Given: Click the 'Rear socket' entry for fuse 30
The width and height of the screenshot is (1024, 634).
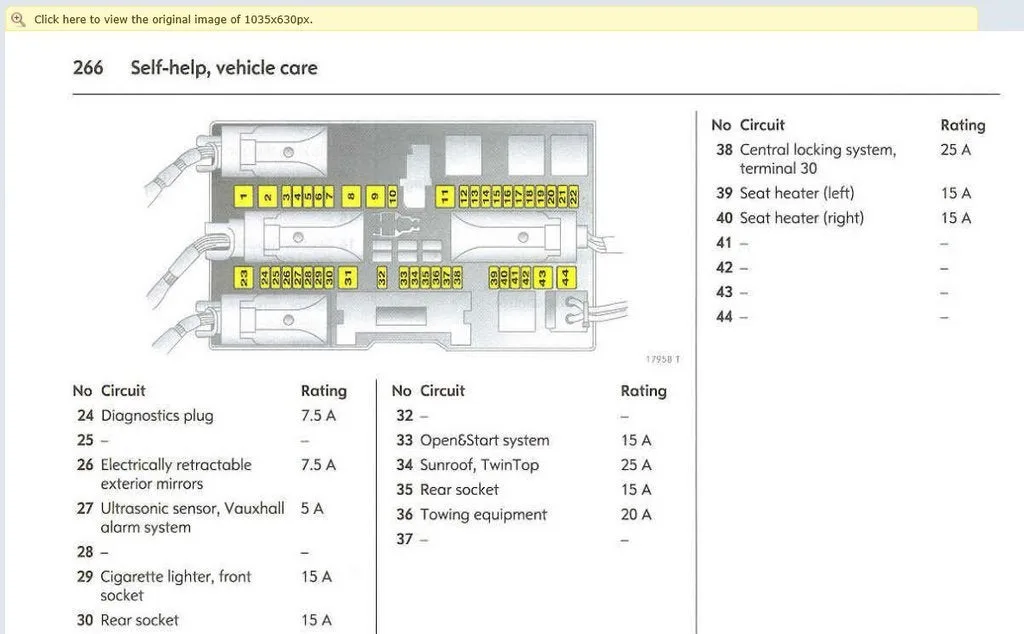Looking at the screenshot, I should (x=139, y=620).
